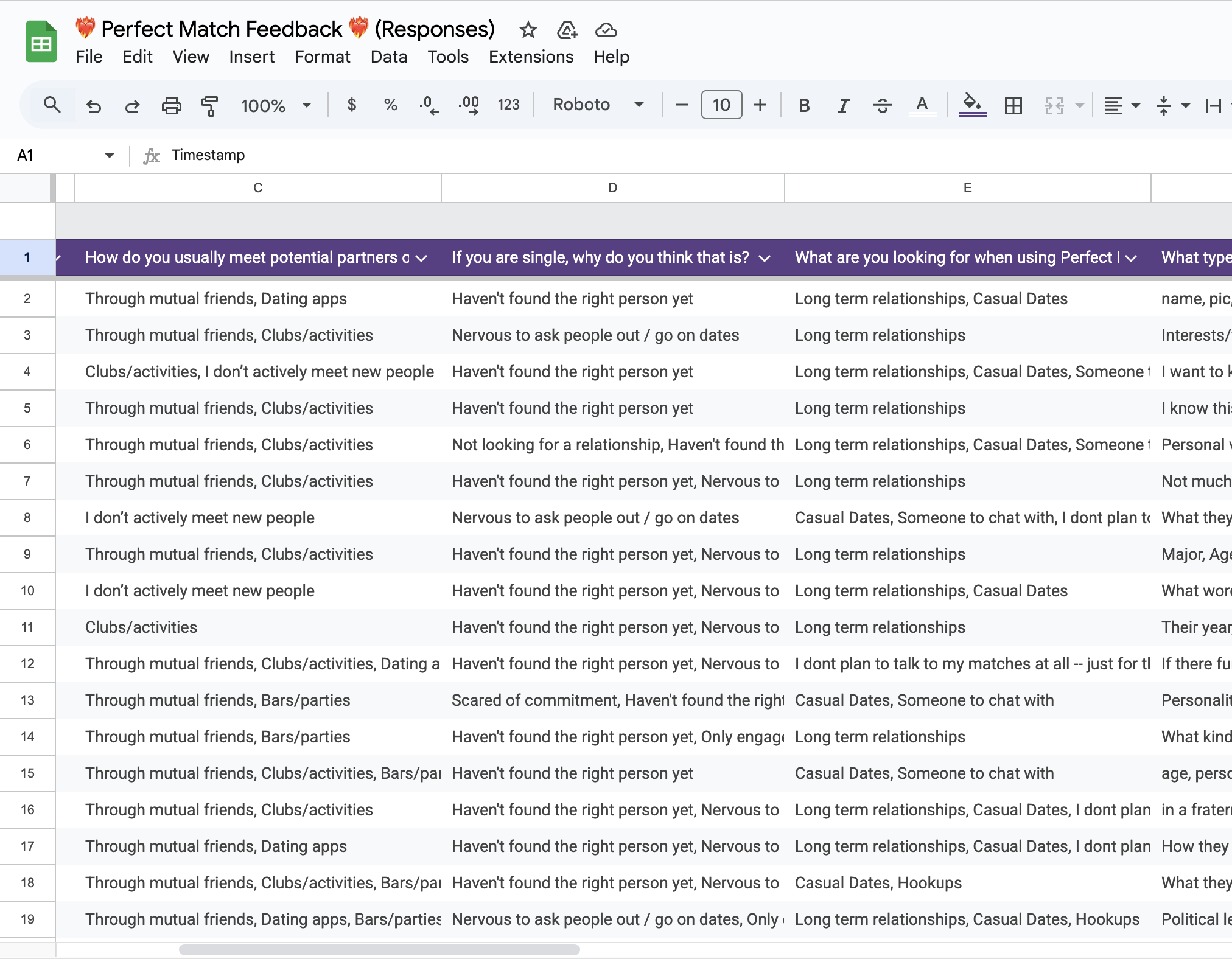1232x959 pixels.
Task: Click the font size field
Action: pos(721,105)
